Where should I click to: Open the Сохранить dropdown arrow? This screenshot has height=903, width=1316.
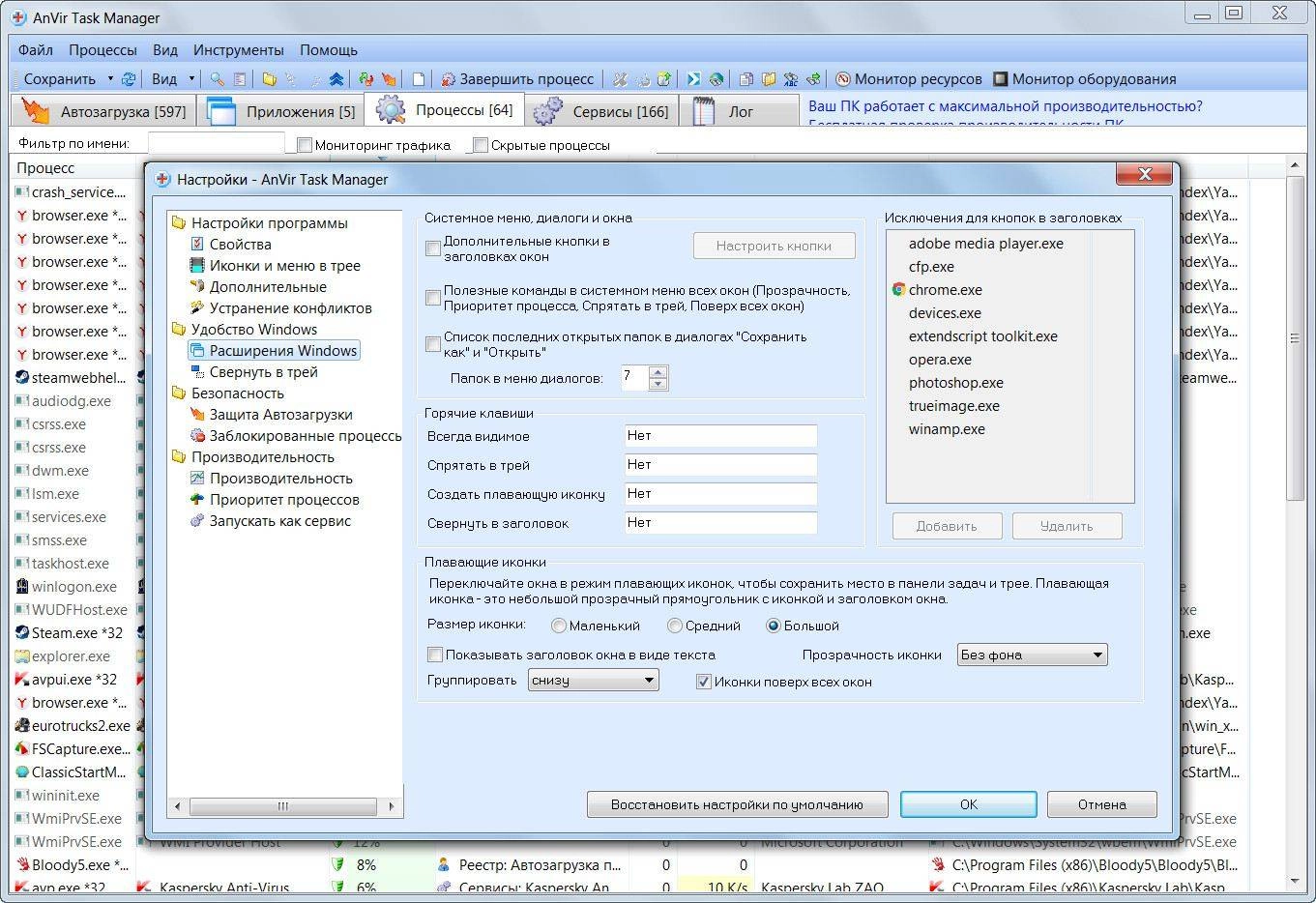point(110,79)
